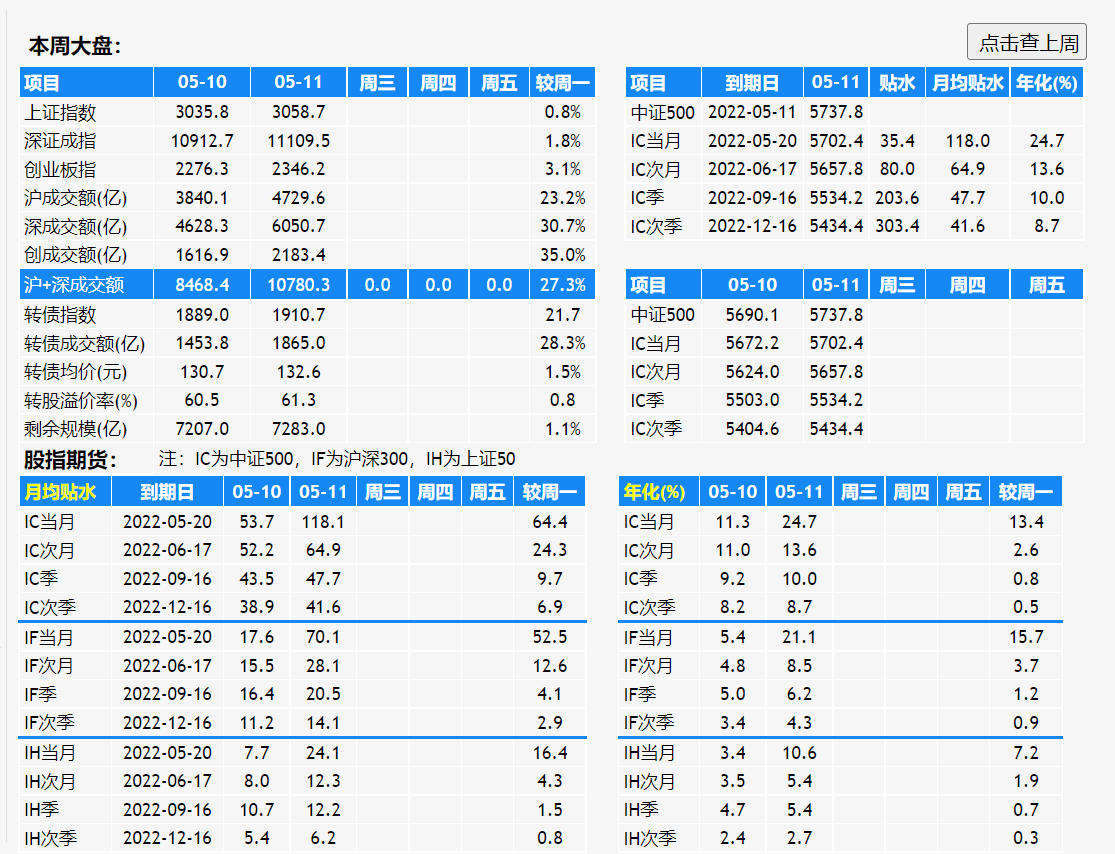Select the highlighted 沪+深成交额 row label
Viewport: 1115px width, 854px height.
pyautogui.click(x=74, y=285)
